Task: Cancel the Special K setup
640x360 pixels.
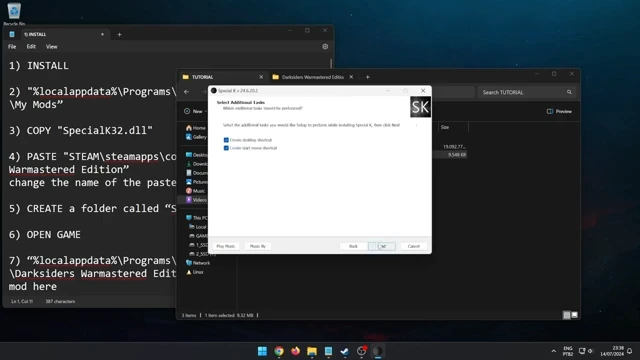Action: [413, 246]
